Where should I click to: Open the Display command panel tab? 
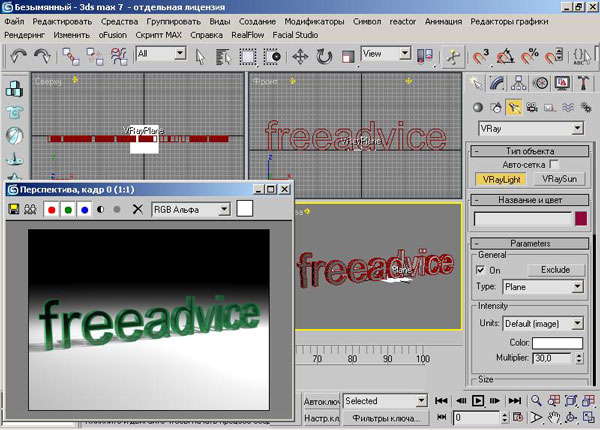(562, 83)
